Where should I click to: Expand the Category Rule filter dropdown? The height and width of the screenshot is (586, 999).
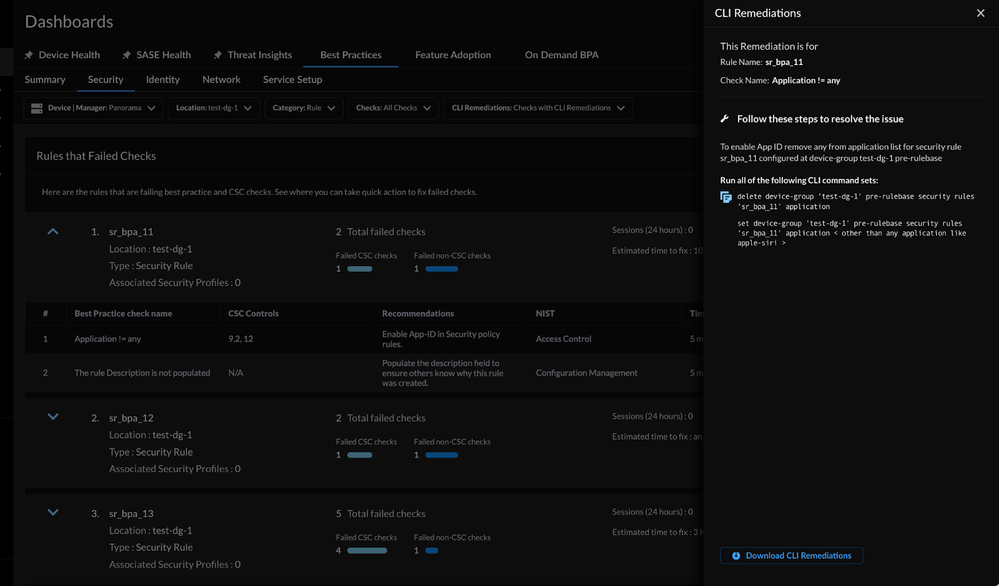tap(303, 108)
